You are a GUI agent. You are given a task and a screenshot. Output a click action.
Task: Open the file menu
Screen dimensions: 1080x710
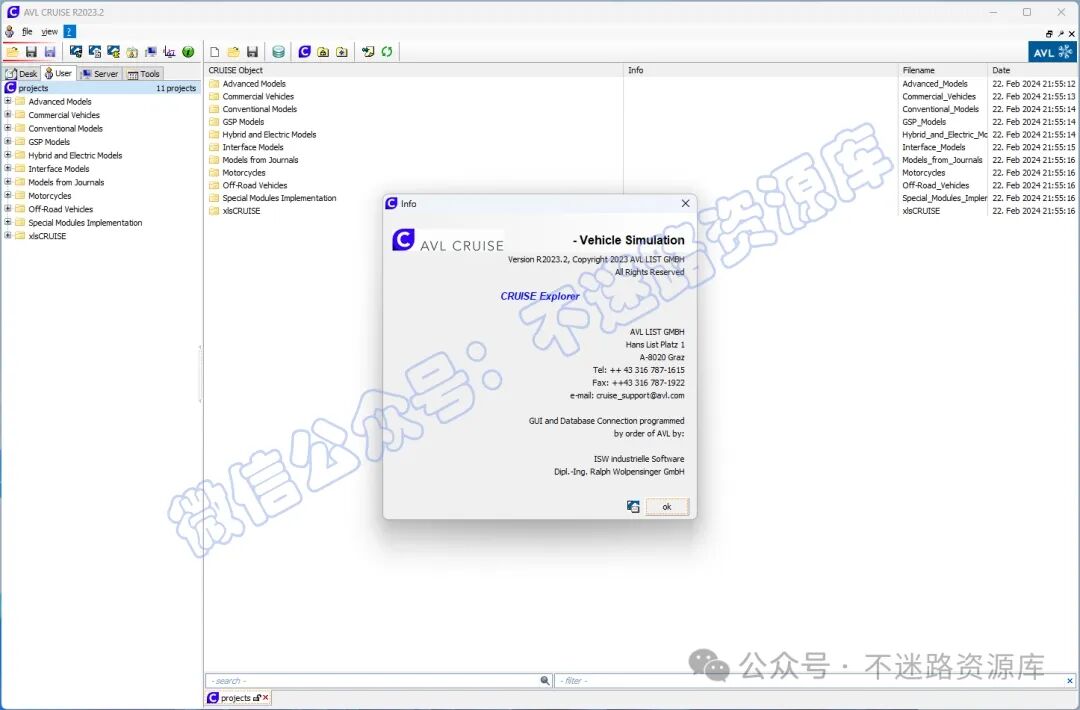click(x=27, y=32)
